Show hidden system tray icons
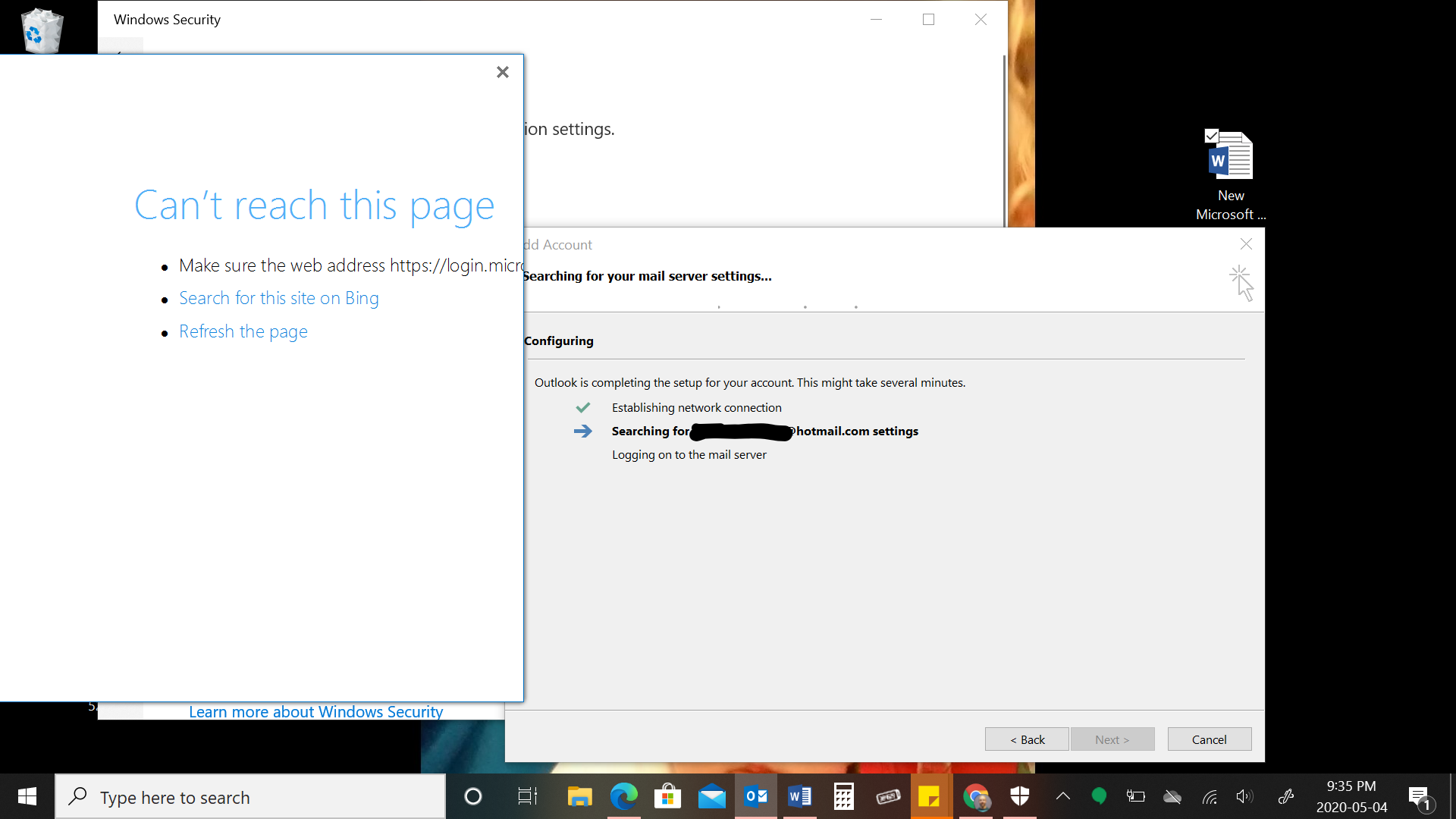This screenshot has width=1456, height=819. pos(1063,796)
